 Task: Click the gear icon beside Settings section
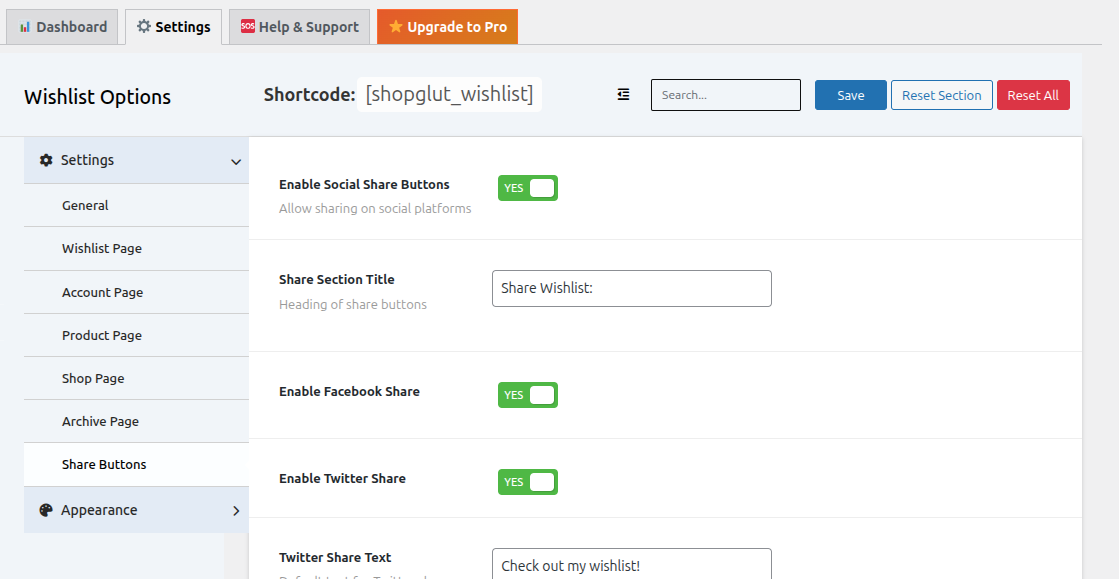pyautogui.click(x=46, y=160)
